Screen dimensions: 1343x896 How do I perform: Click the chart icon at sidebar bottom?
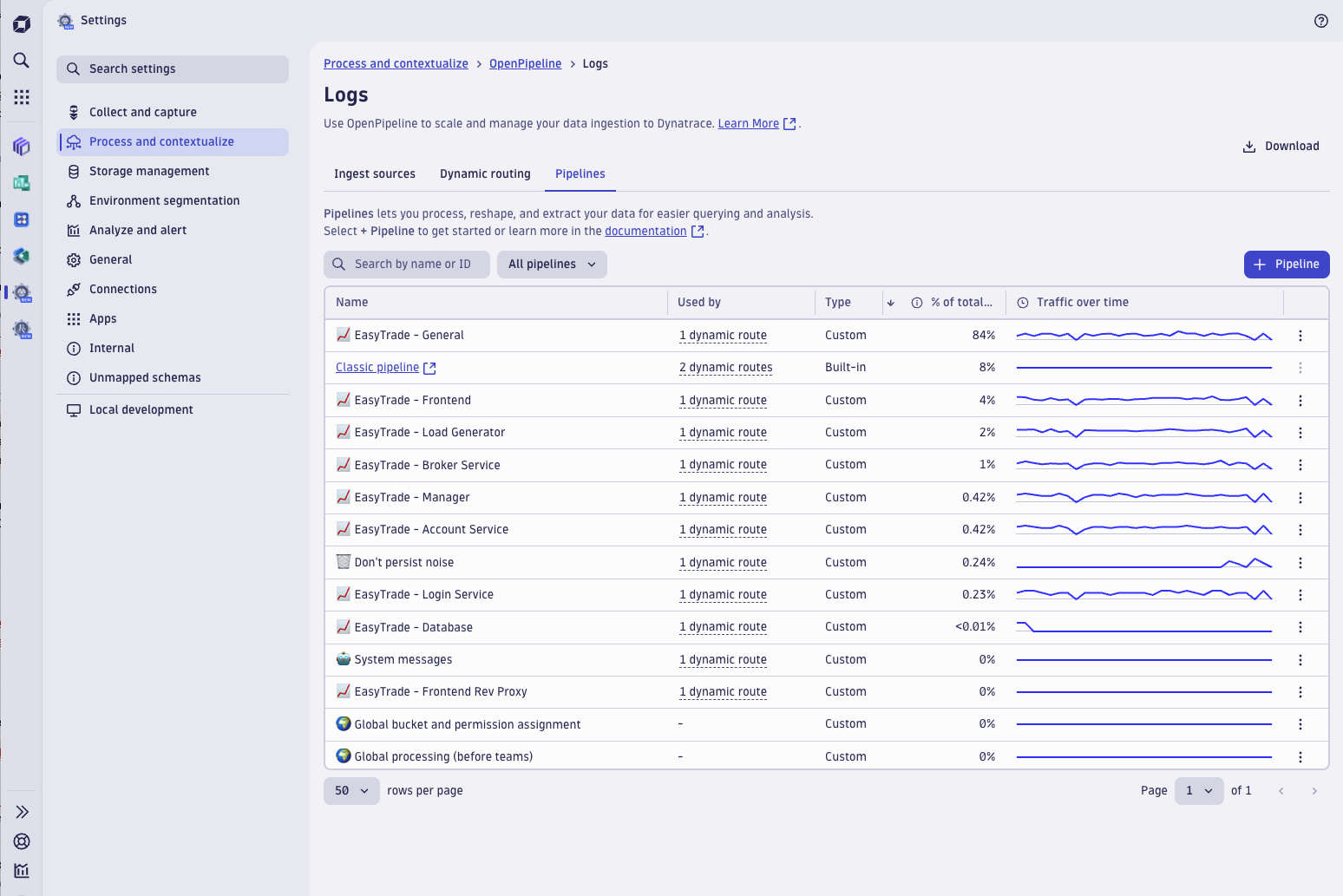click(x=21, y=870)
